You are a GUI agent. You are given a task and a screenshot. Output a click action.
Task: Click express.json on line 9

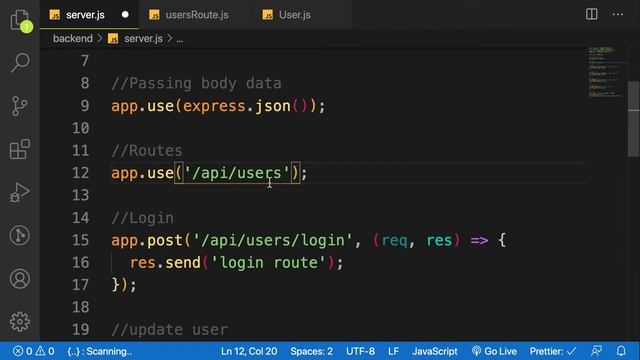236,106
